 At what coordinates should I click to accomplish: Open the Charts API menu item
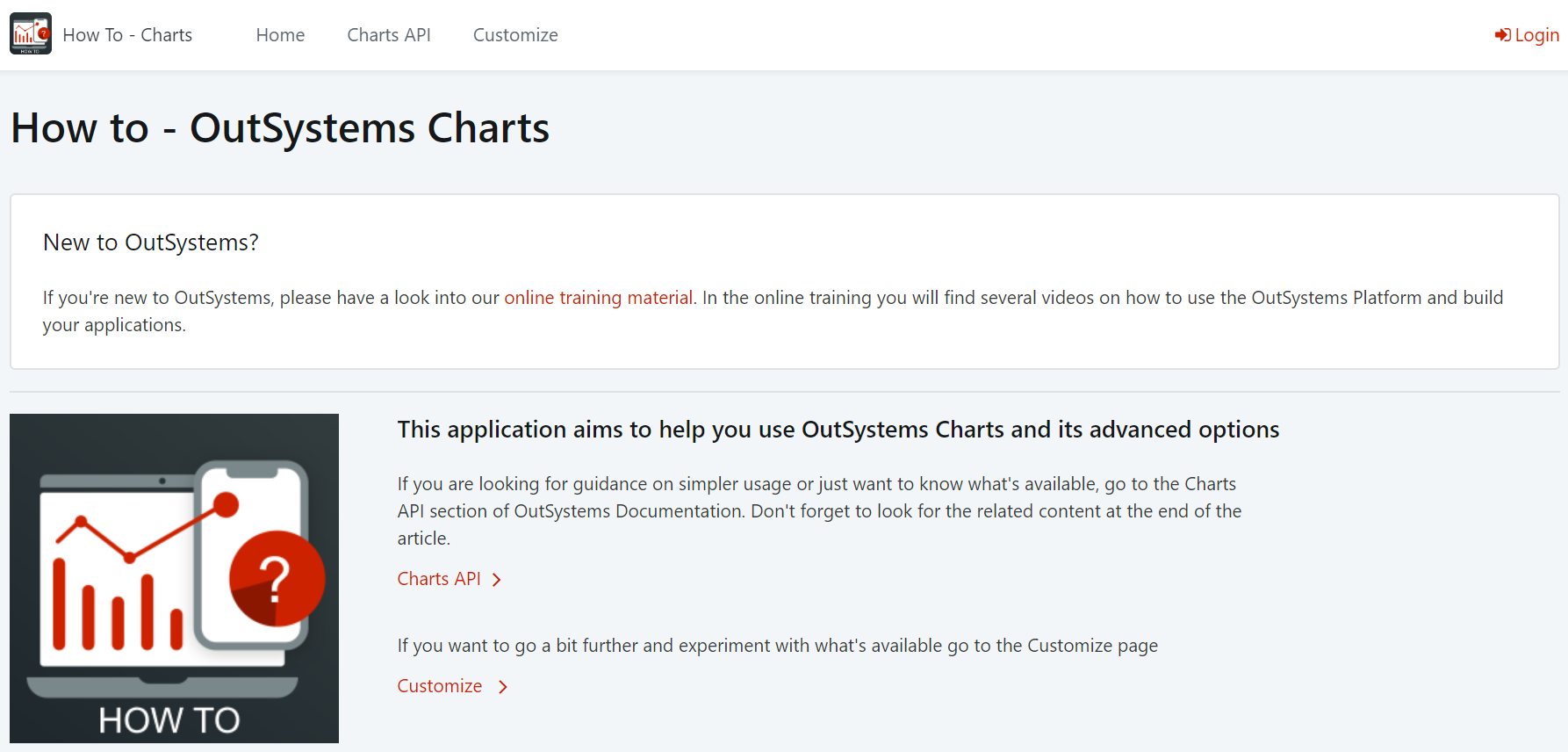[389, 35]
